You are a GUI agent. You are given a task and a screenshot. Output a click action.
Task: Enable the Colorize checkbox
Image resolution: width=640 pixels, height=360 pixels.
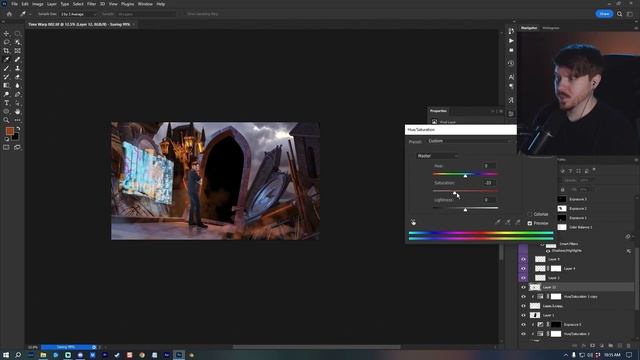click(529, 214)
